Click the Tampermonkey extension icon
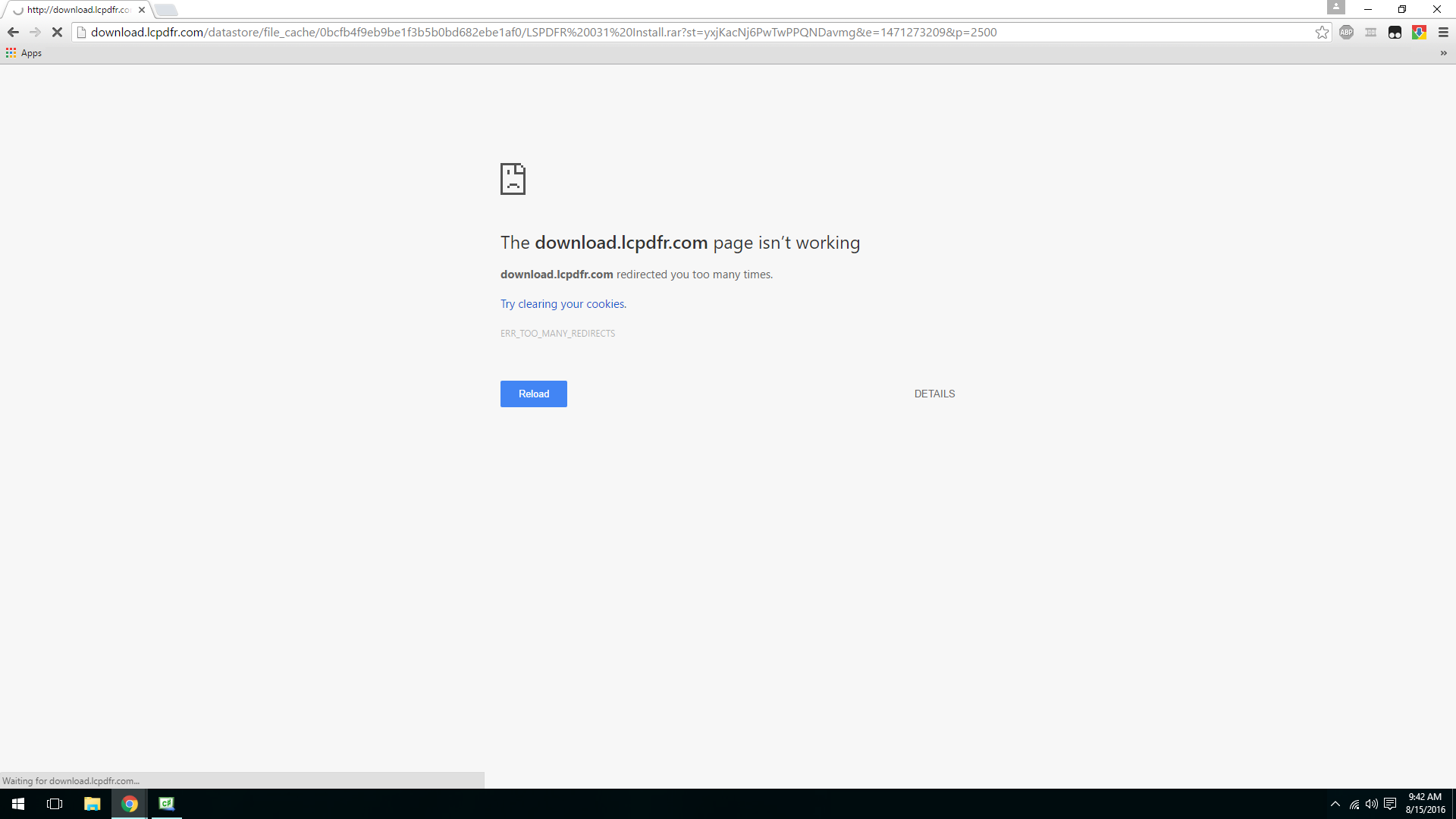Screen dimensions: 1456x819 click(x=1395, y=32)
